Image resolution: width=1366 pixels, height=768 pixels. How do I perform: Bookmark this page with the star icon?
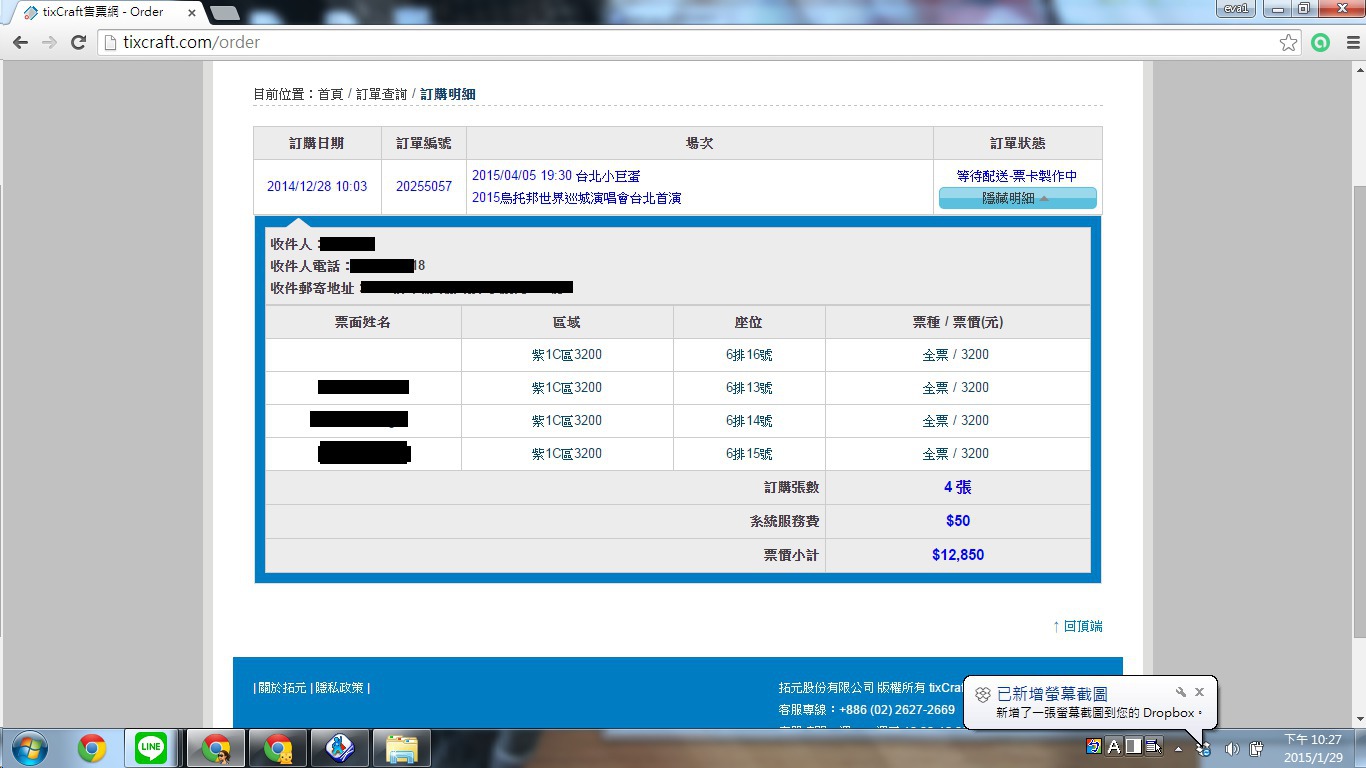(x=1289, y=43)
